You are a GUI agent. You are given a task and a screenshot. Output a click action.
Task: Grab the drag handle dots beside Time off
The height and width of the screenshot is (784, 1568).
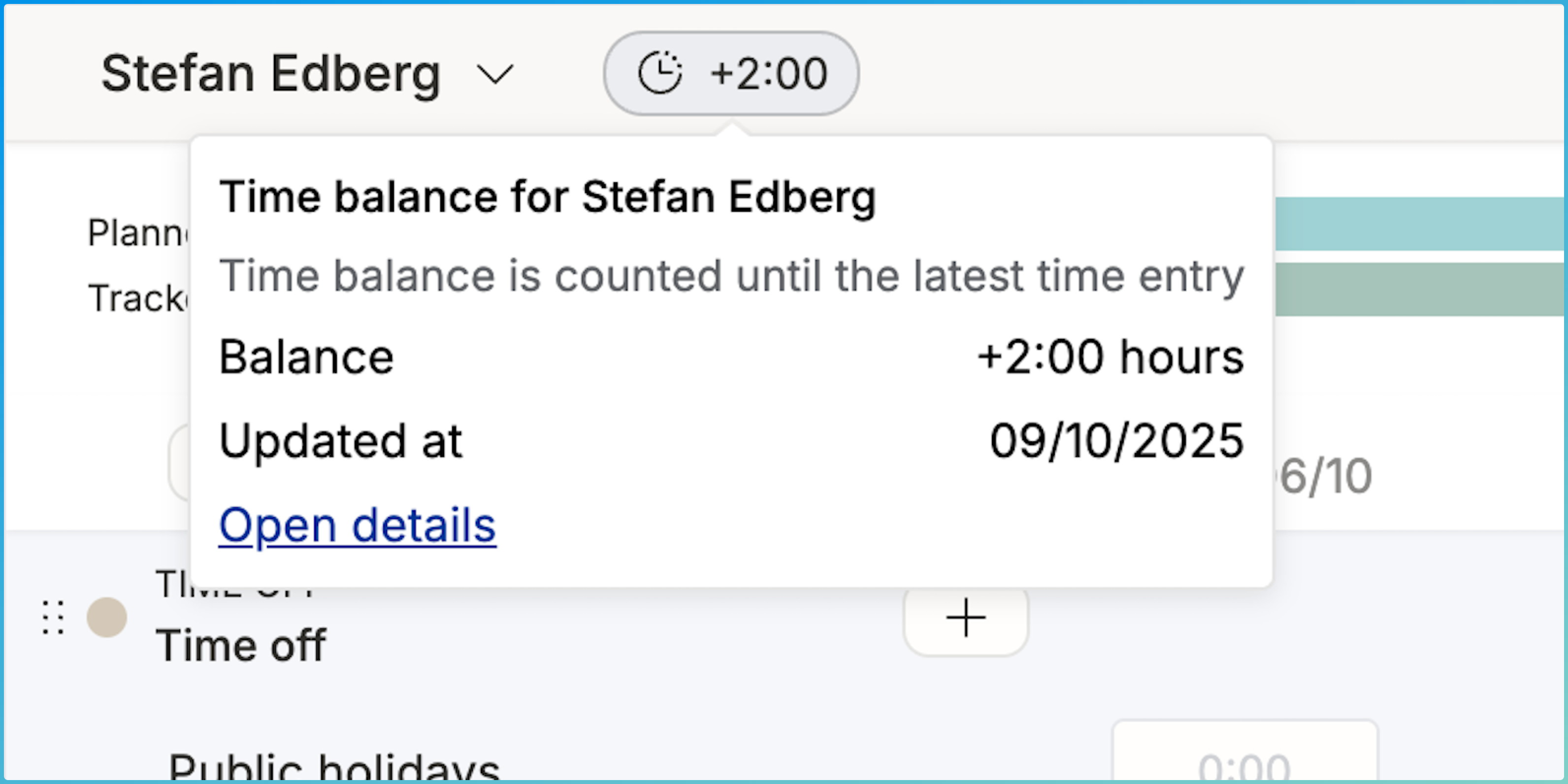click(53, 618)
